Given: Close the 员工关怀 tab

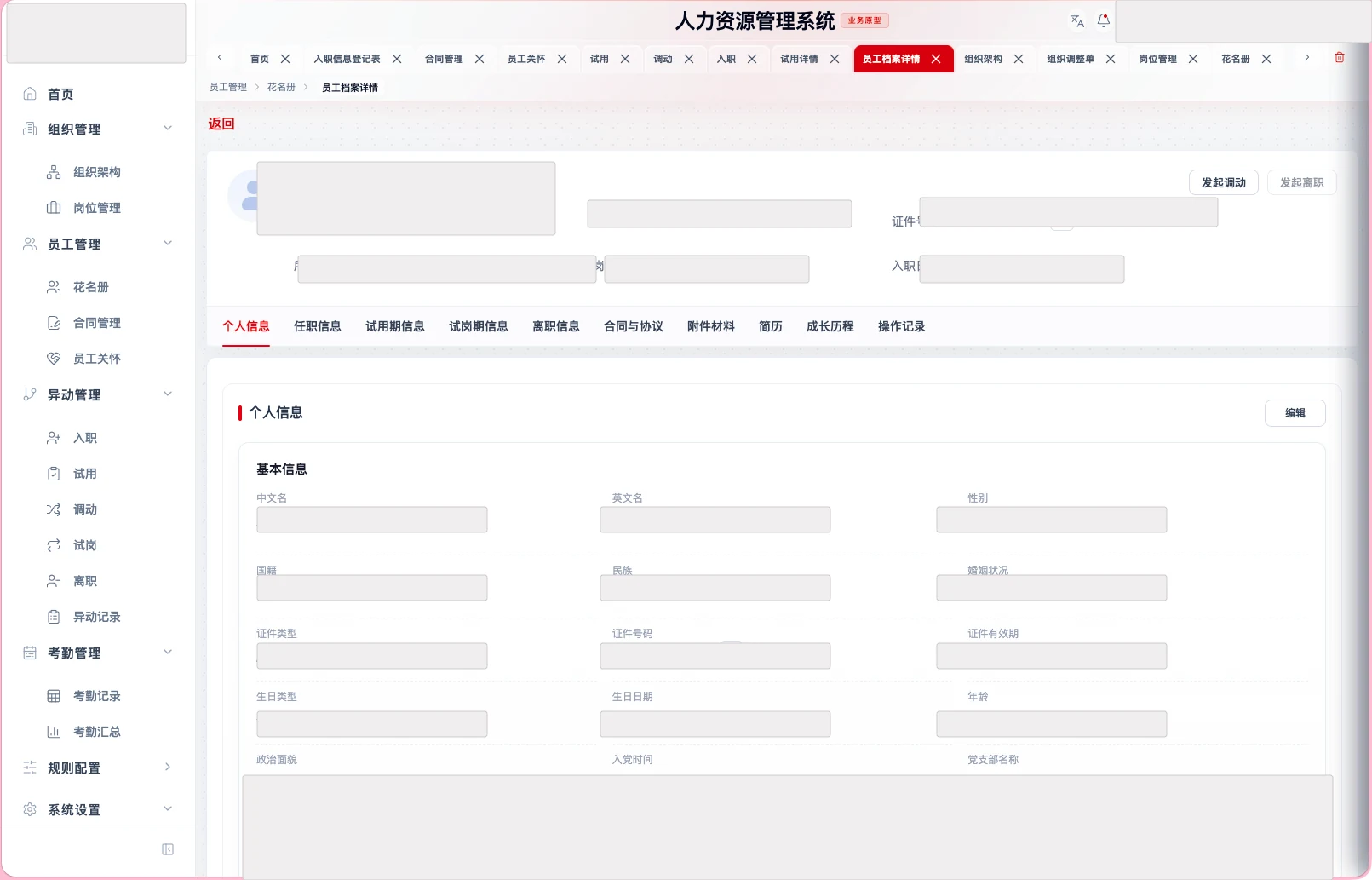Looking at the screenshot, I should point(562,59).
